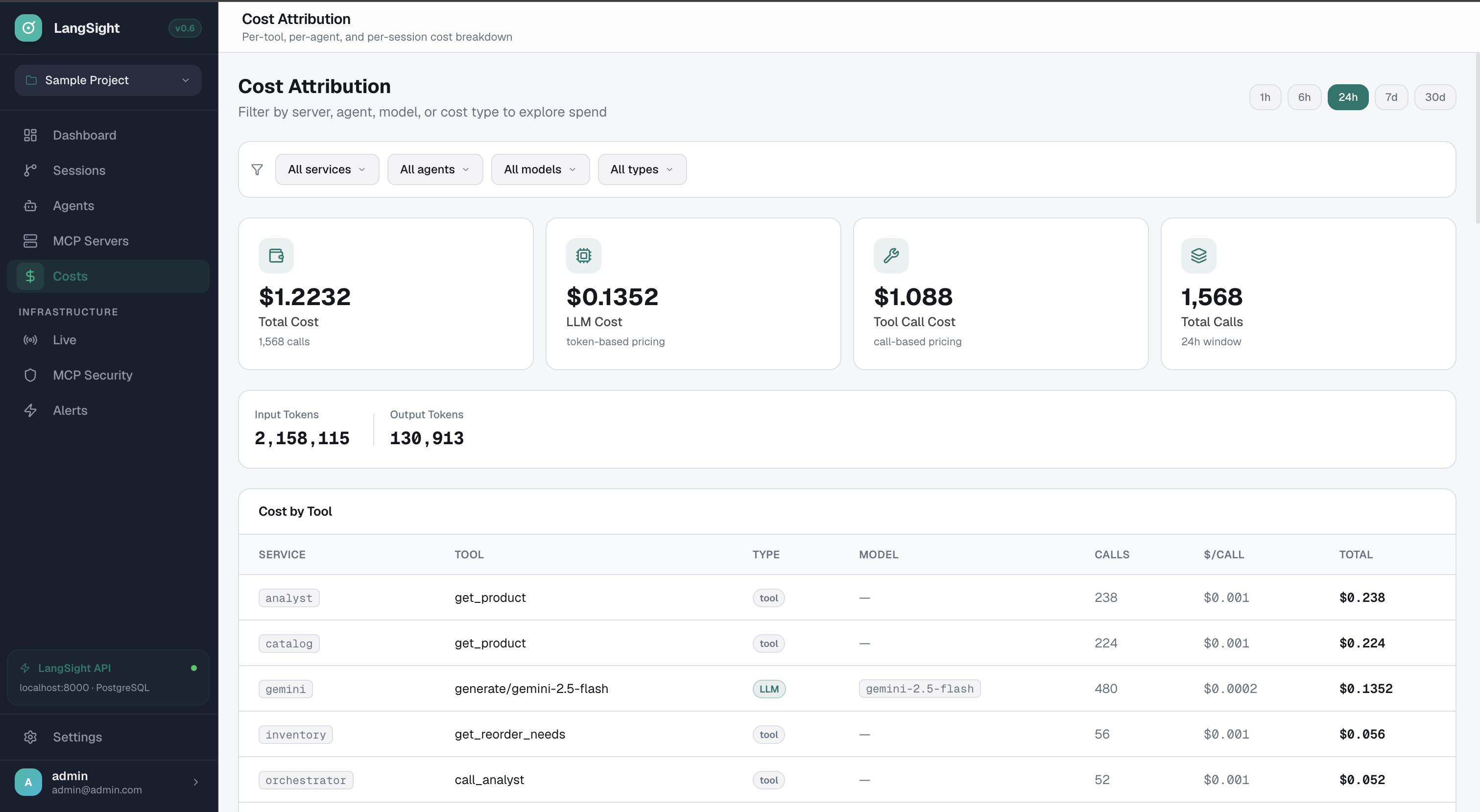Switch time range to 1h
1480x812 pixels.
1265,97
